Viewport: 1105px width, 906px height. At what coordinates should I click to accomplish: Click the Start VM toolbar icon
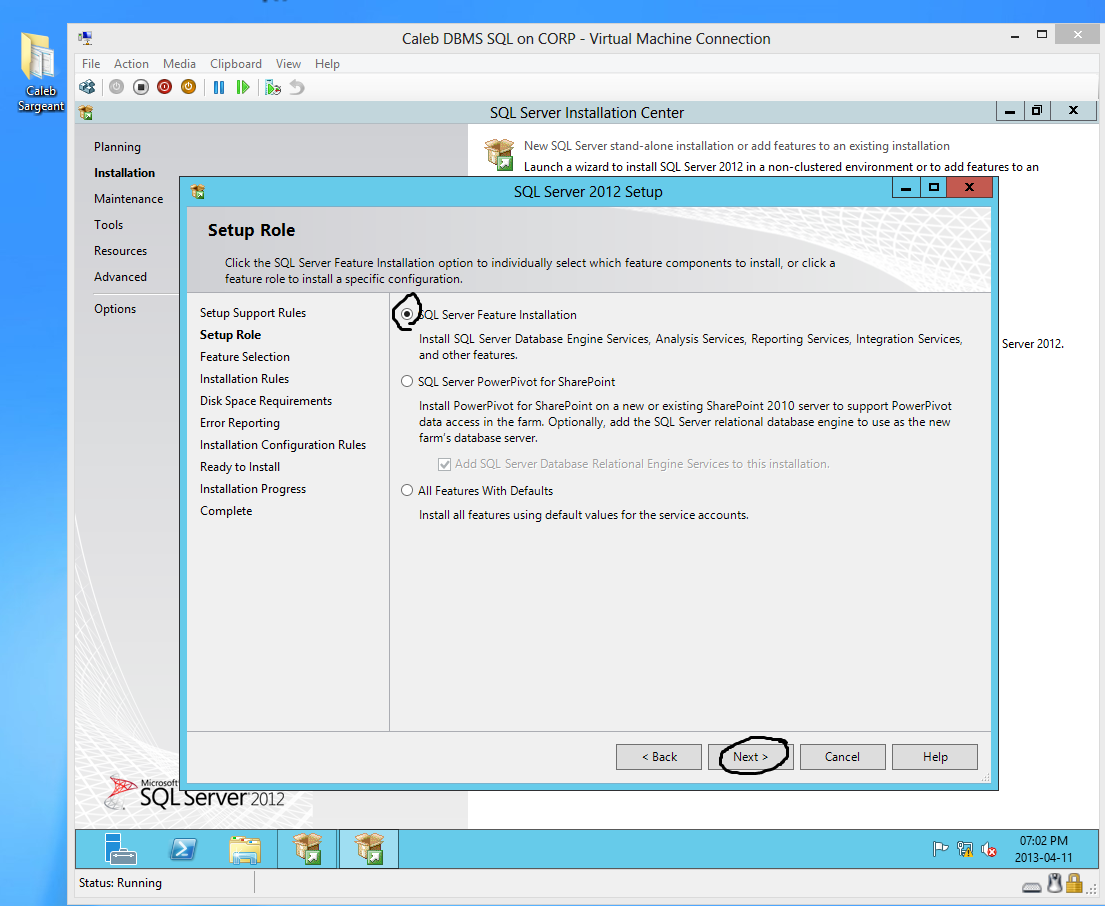point(117,87)
